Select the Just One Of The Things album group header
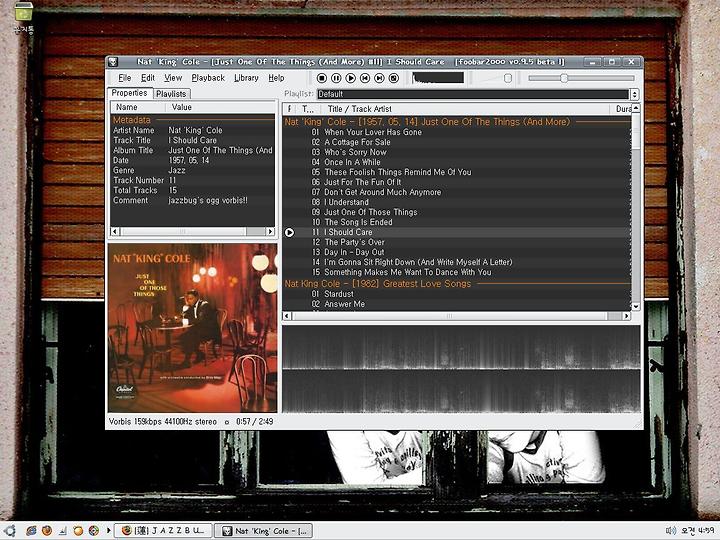 [x=457, y=122]
